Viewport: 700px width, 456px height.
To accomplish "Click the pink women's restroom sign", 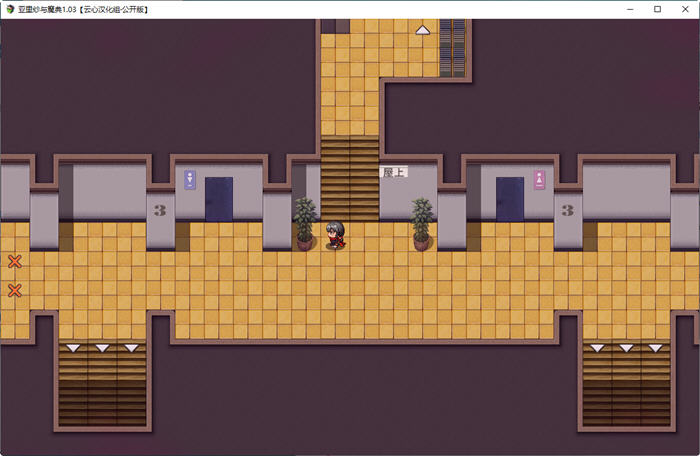I will coord(540,180).
